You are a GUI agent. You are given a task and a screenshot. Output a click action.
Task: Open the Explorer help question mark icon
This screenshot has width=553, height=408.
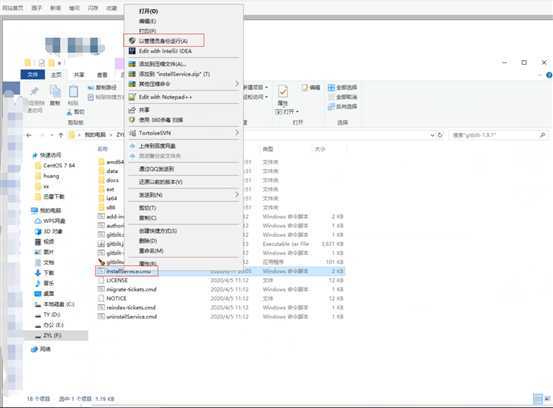click(x=549, y=75)
